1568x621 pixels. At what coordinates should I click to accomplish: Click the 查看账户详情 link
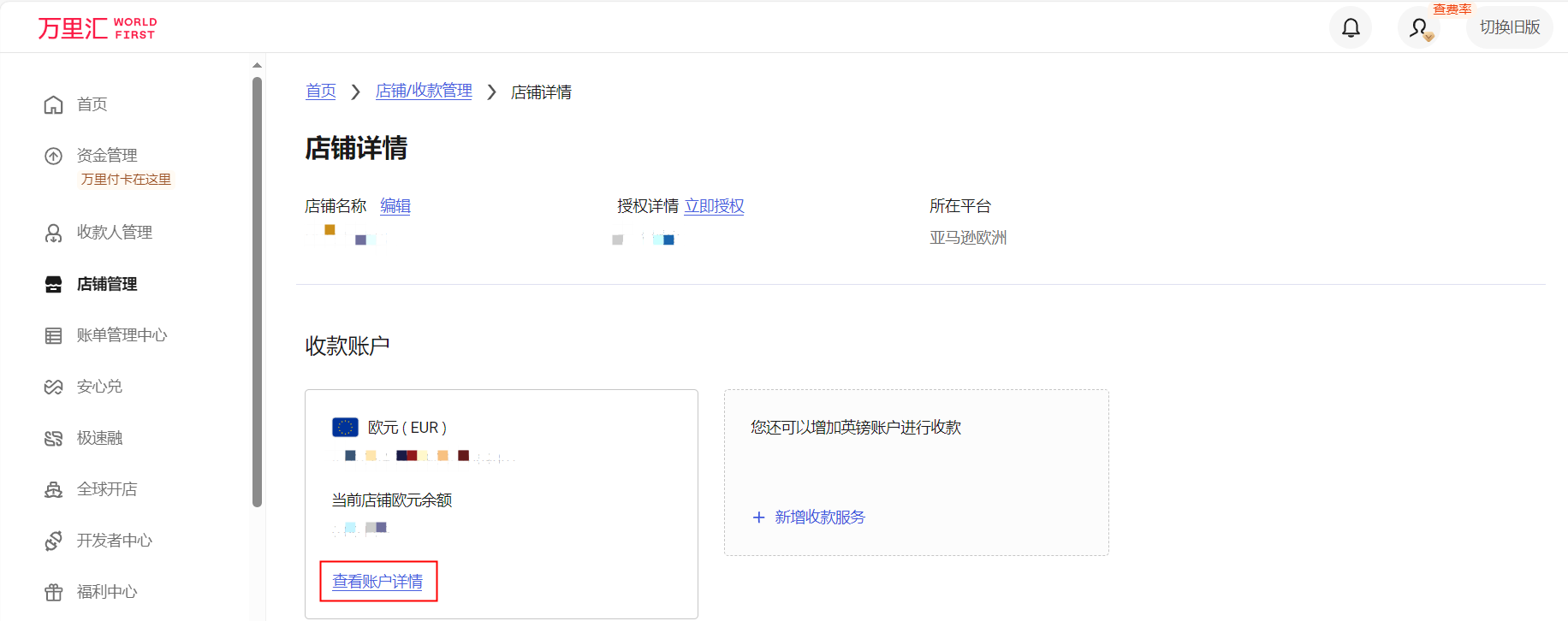tap(377, 582)
